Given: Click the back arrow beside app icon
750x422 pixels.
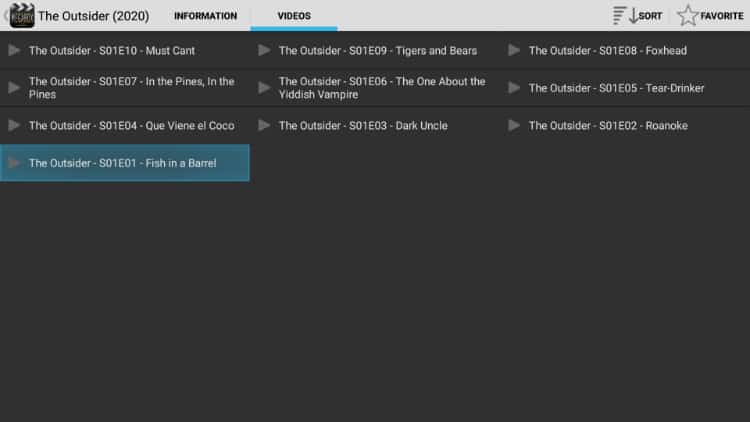Looking at the screenshot, I should pos(6,16).
